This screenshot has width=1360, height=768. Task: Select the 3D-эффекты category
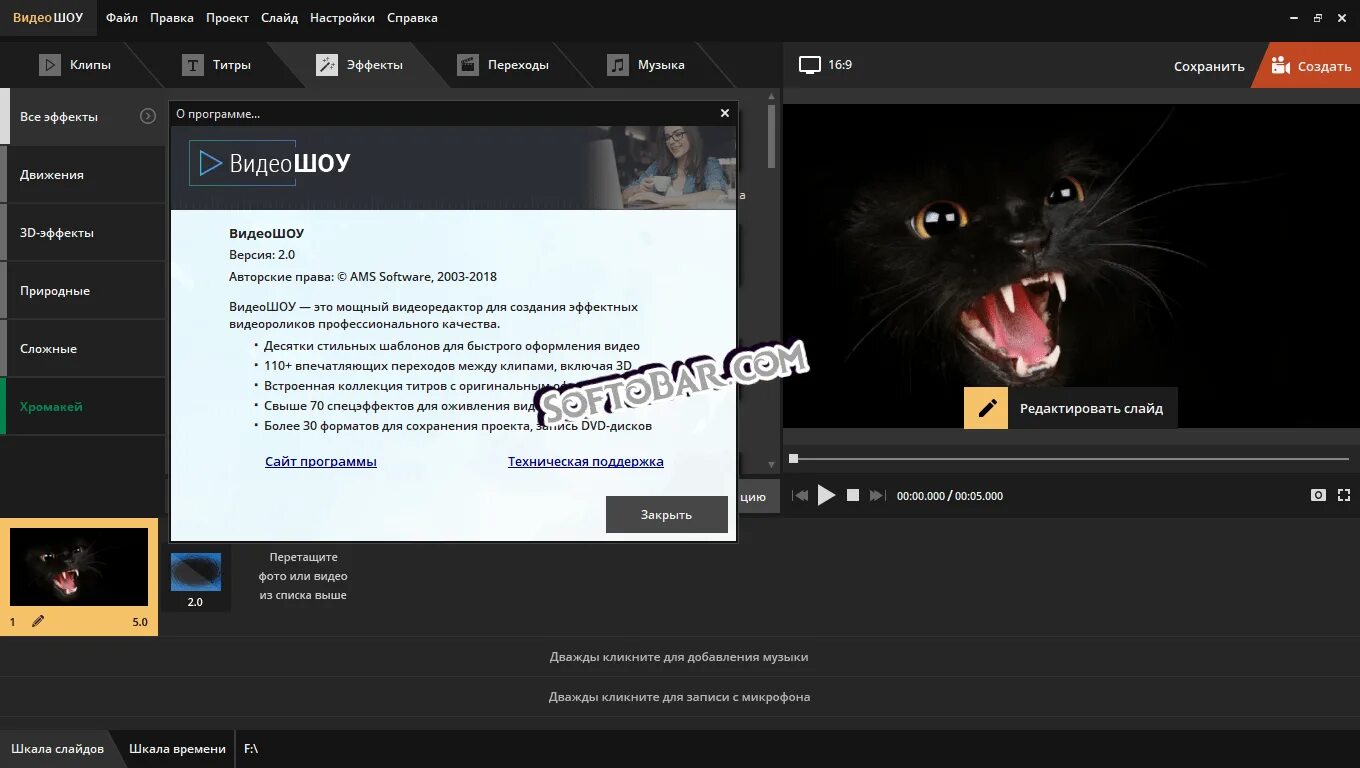click(83, 233)
